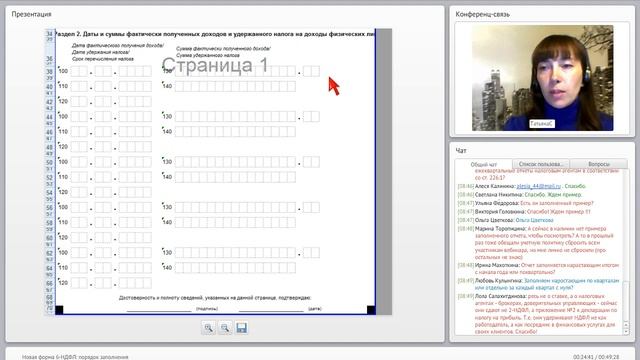Select Ирина Махоткина's chat message
This screenshot has height=360, width=640.
point(538,269)
